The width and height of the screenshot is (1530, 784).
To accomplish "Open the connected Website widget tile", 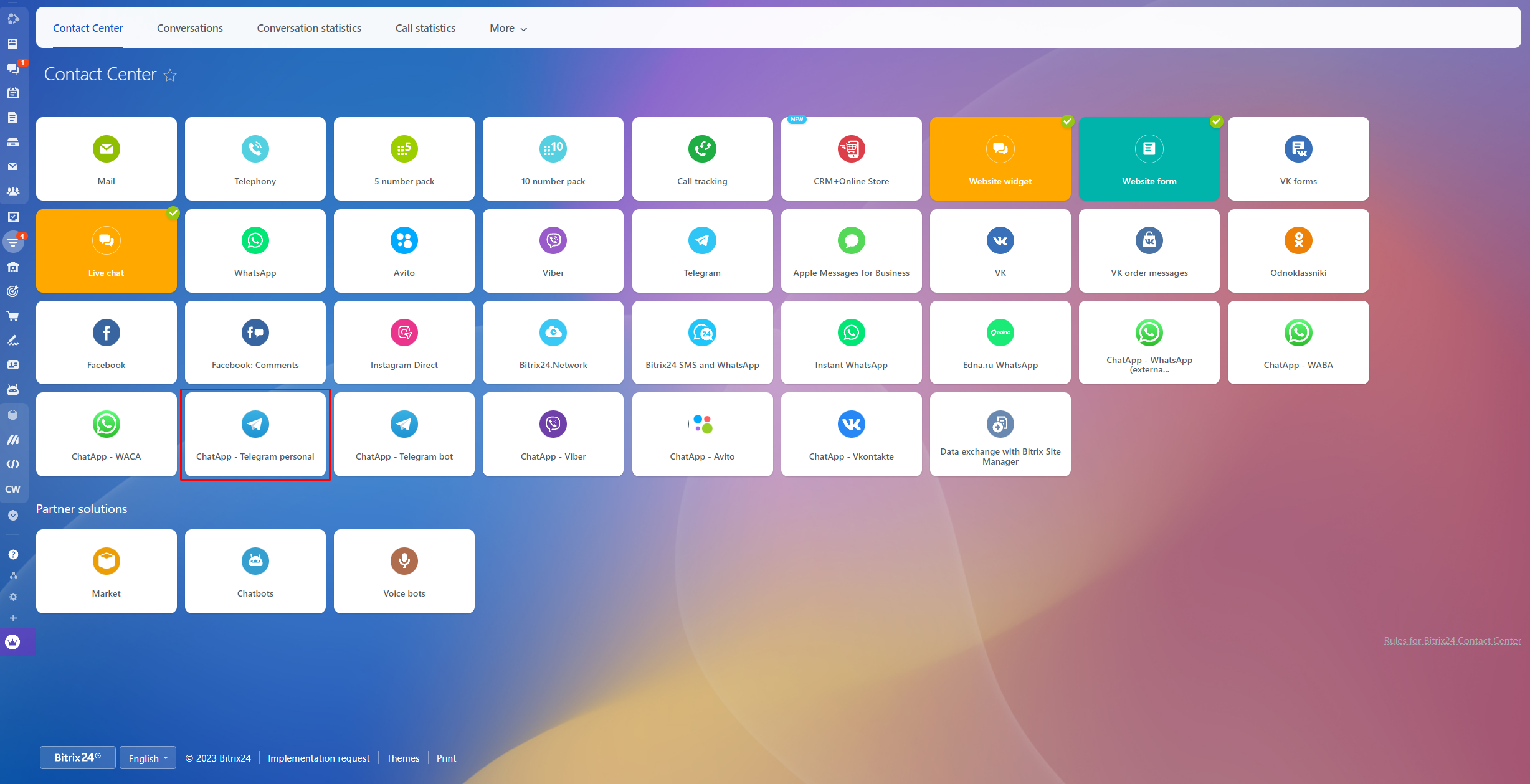I will click(1000, 159).
